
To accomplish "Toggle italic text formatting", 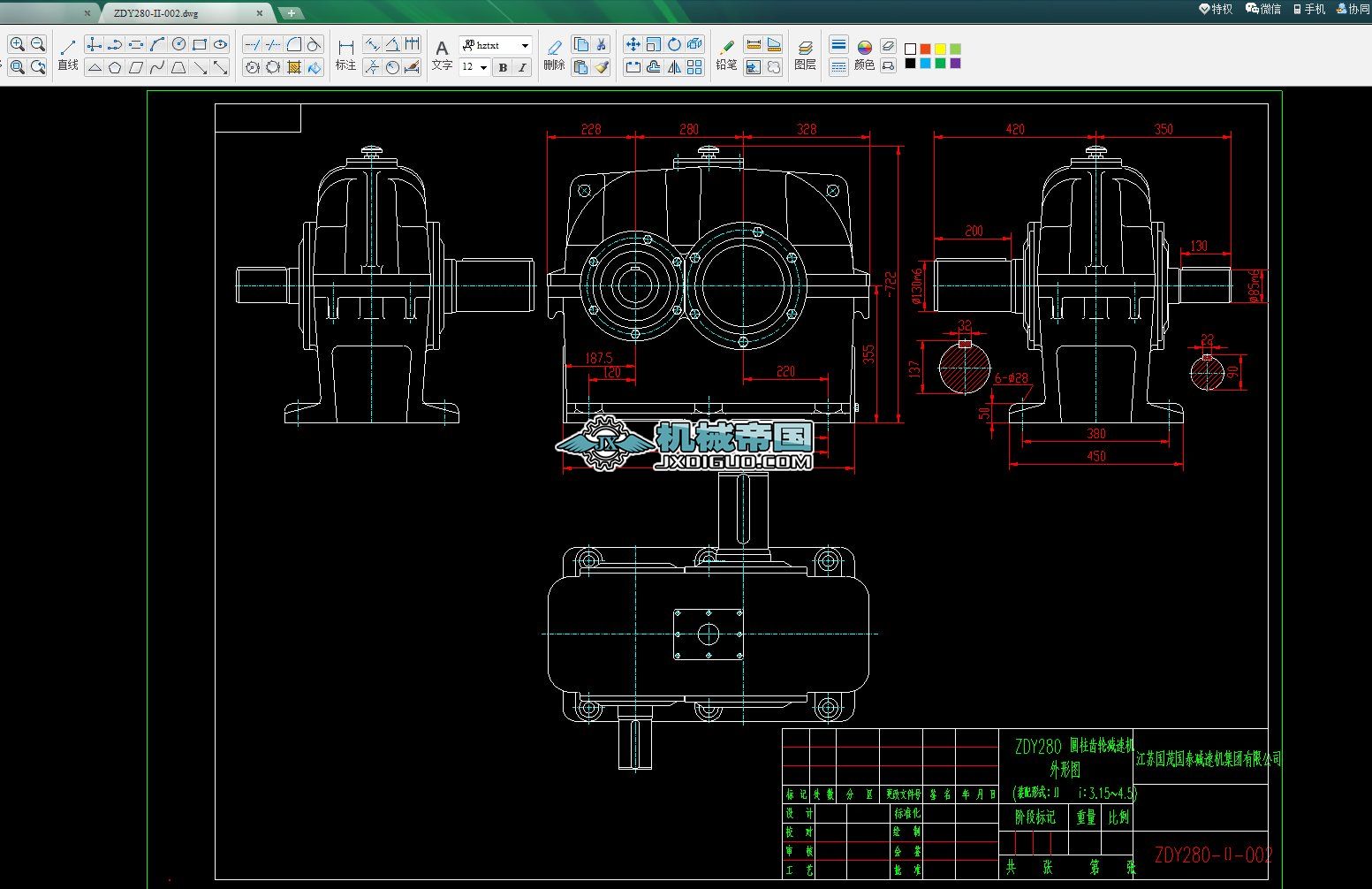I will coord(522,67).
